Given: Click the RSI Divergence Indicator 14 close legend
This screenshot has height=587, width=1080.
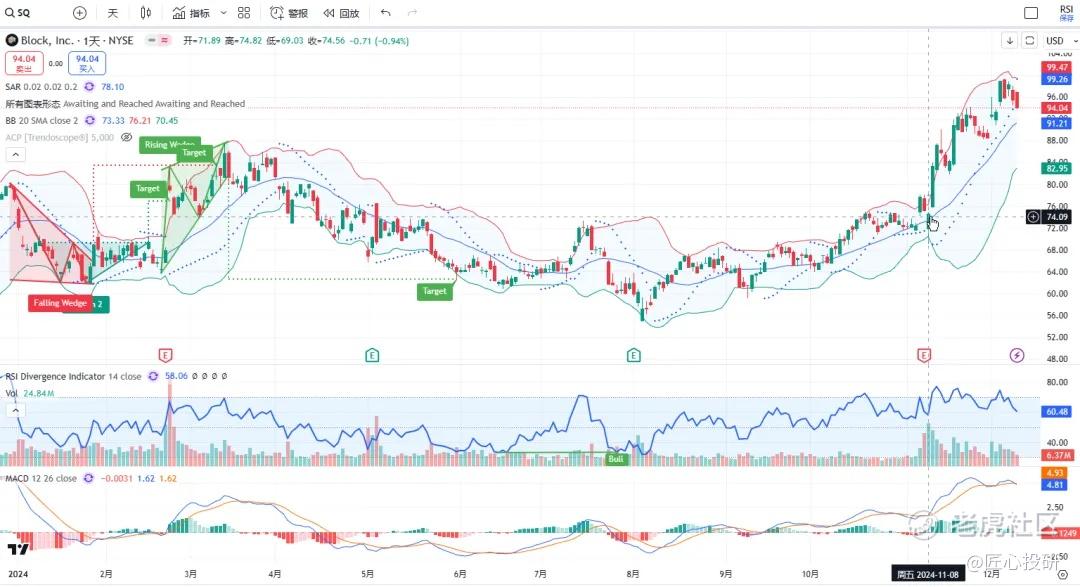Looking at the screenshot, I should click(x=73, y=376).
